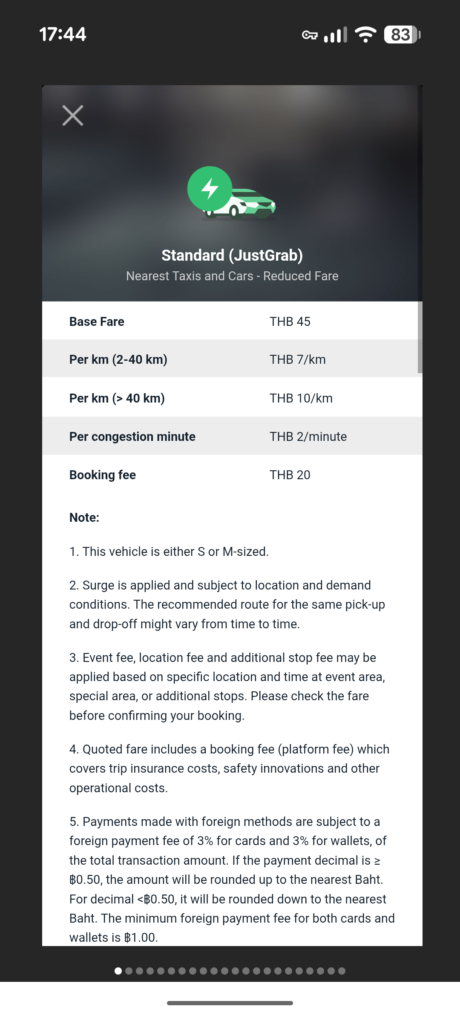
Task: Select the Base Fare row
Action: (232, 321)
